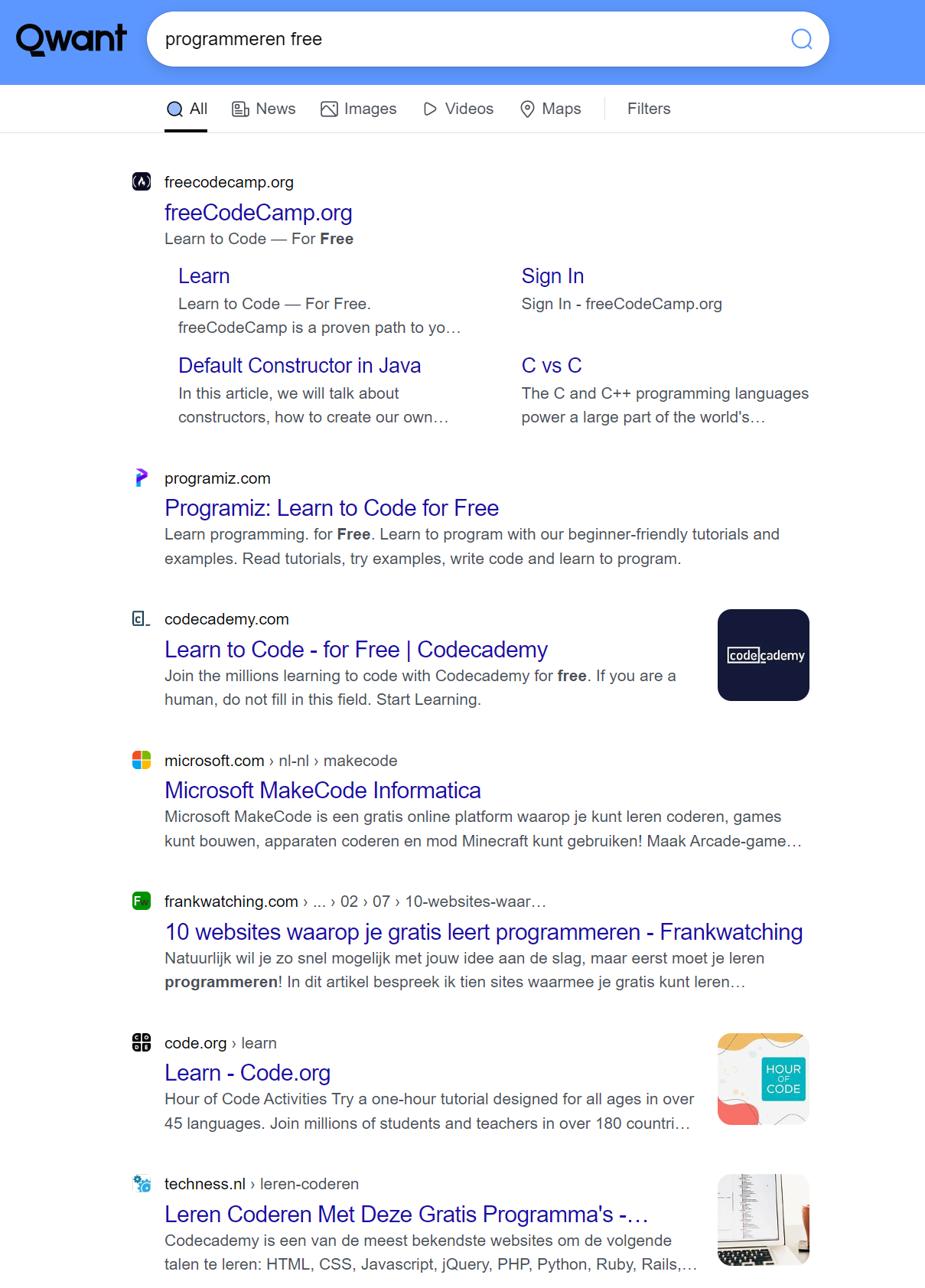Click the freecodecamp.org URL text
Viewport: 925px width, 1288px height.
coord(229,182)
